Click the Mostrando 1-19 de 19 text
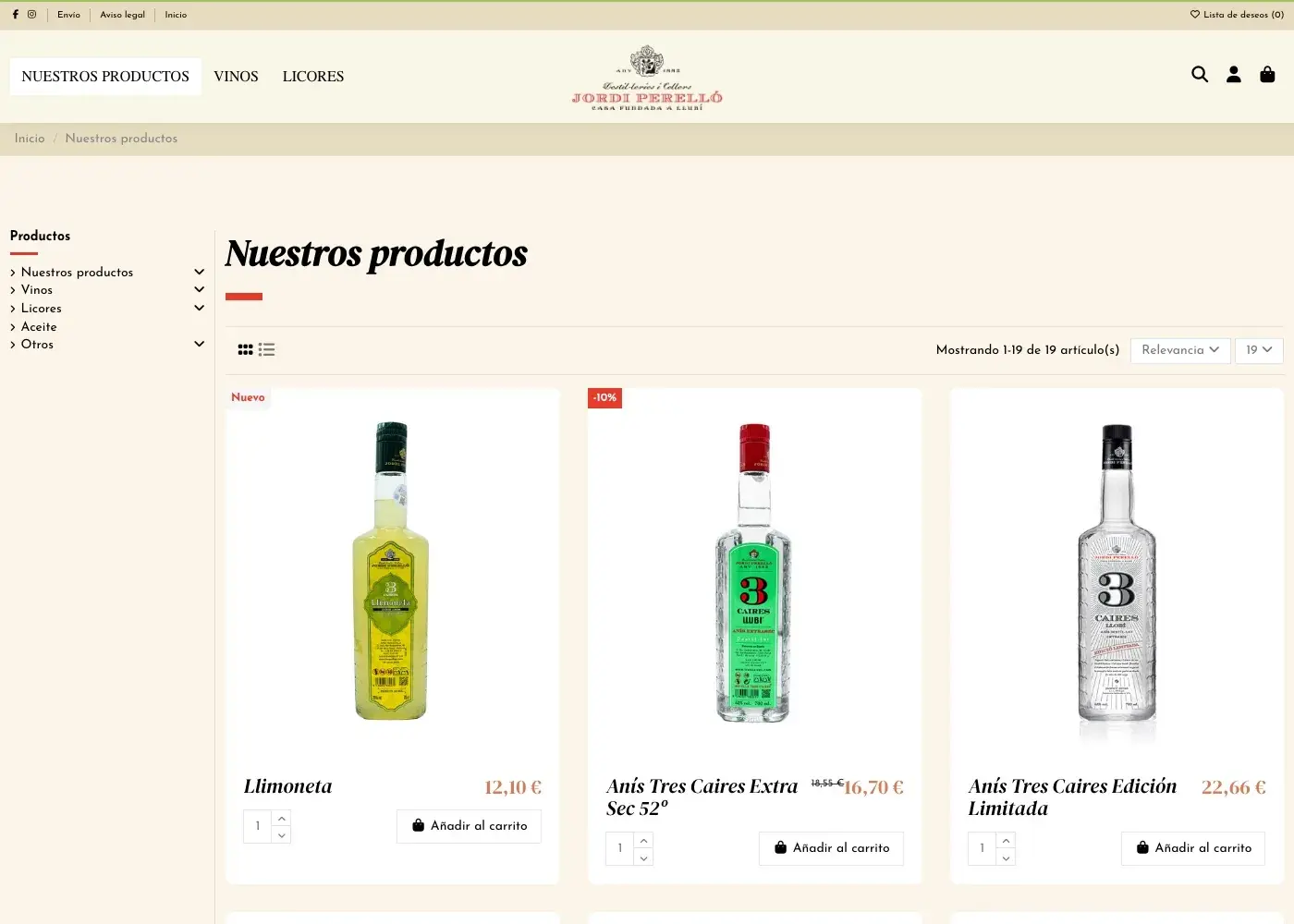 click(1027, 350)
